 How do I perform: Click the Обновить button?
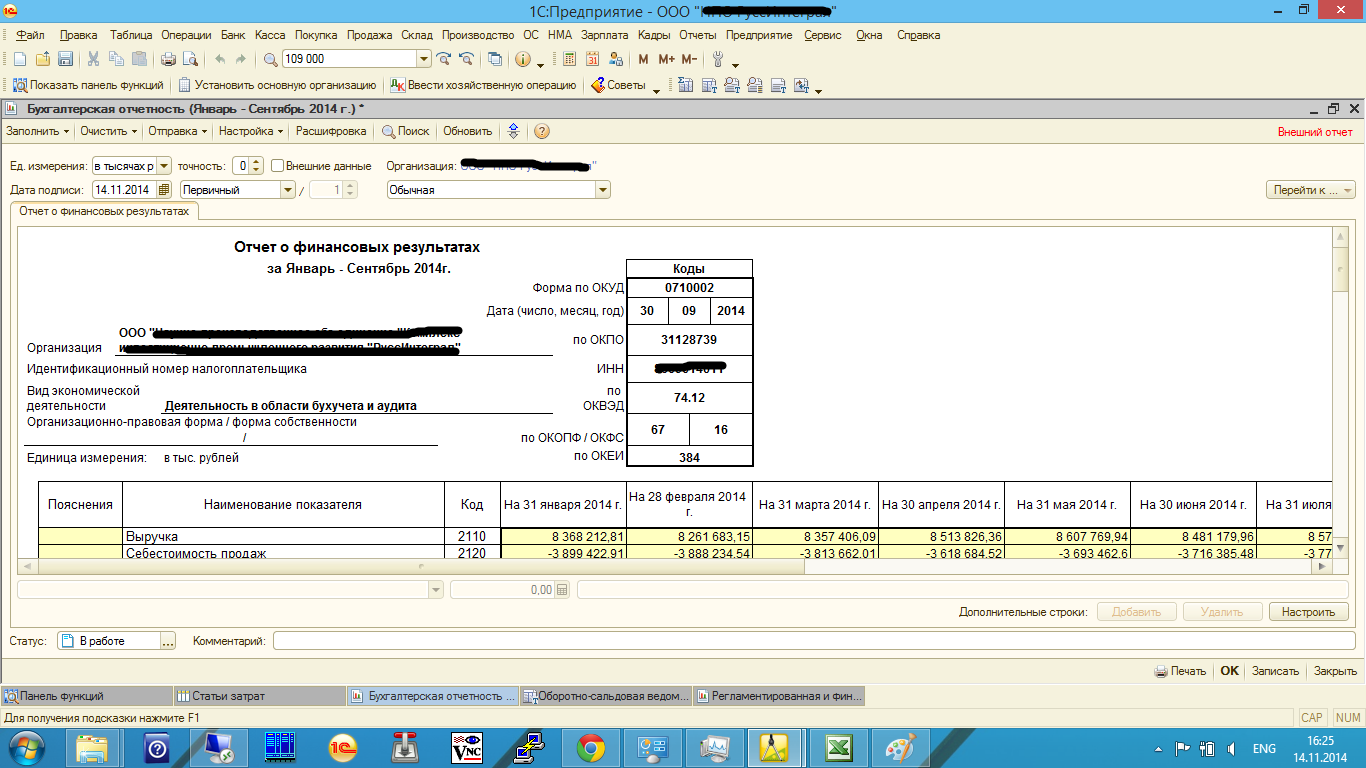tap(468, 131)
